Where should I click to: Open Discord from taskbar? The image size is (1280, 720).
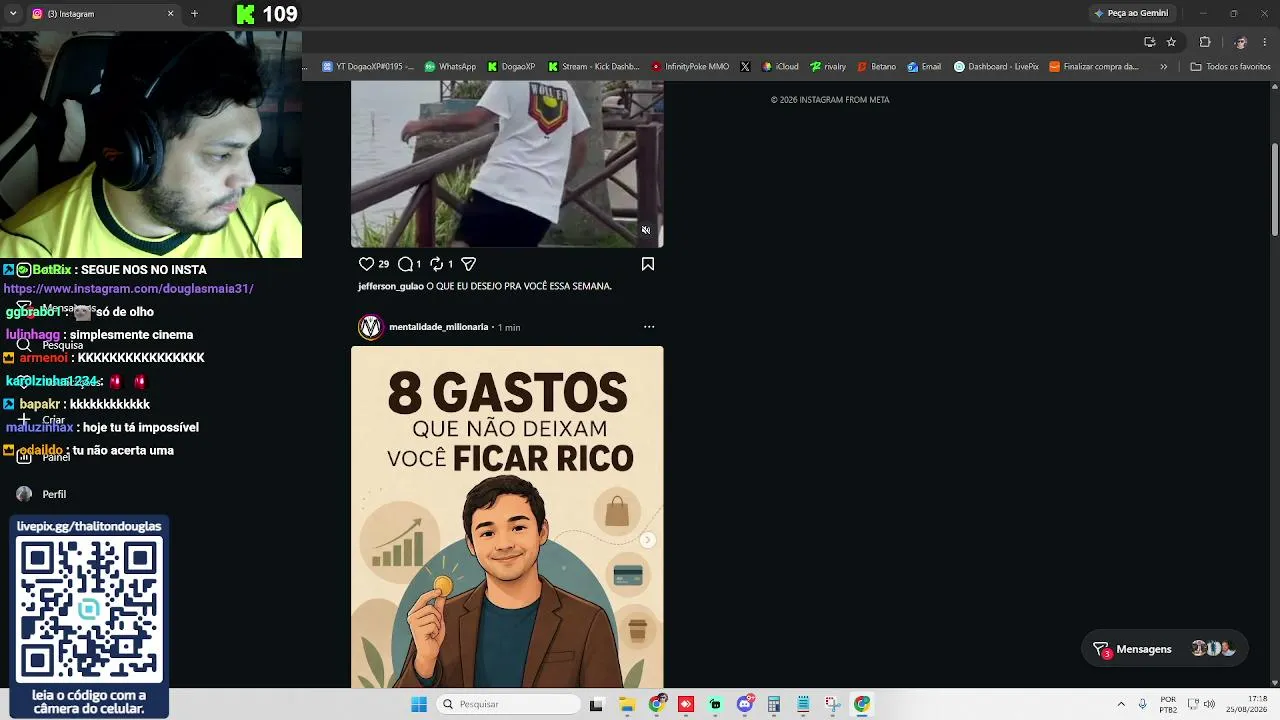(x=745, y=704)
